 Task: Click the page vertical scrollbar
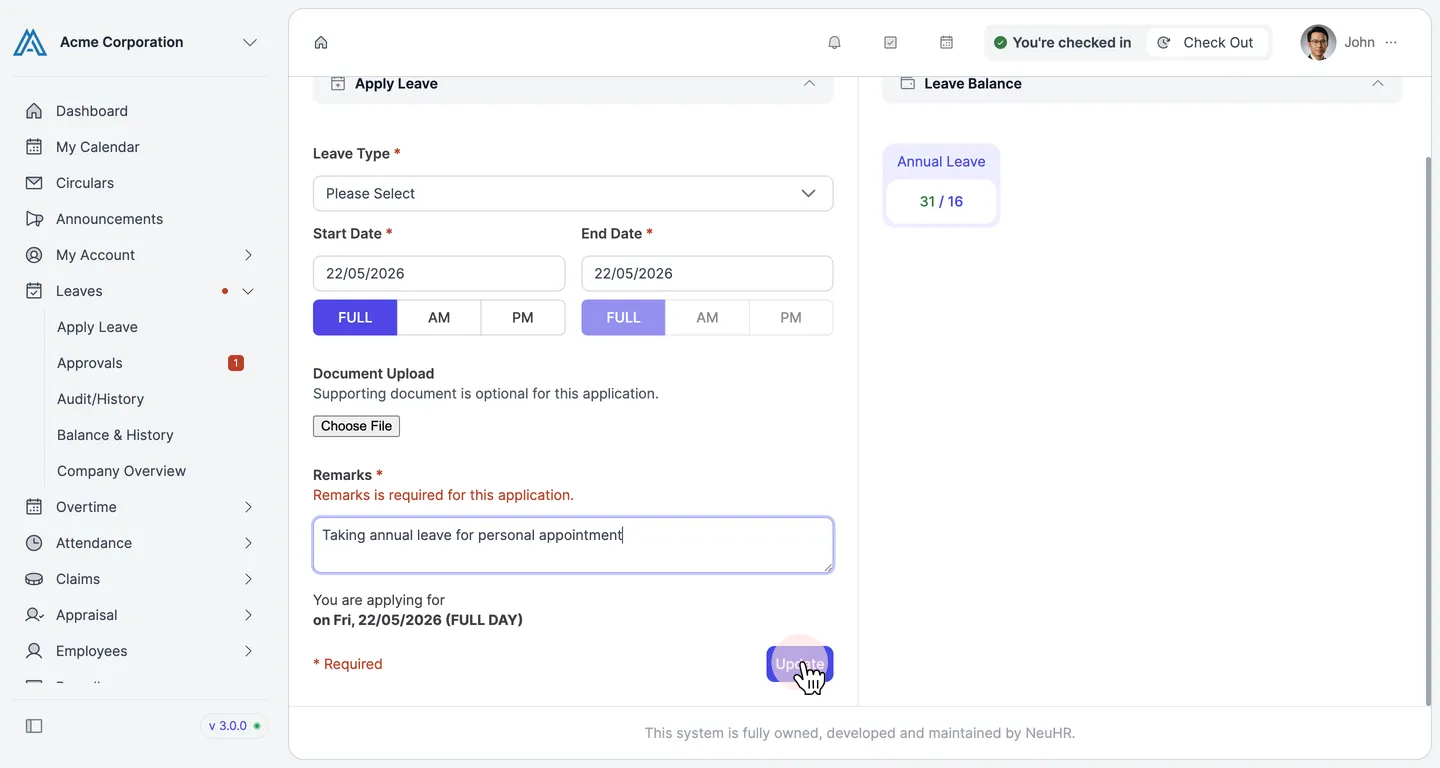coord(1428,430)
